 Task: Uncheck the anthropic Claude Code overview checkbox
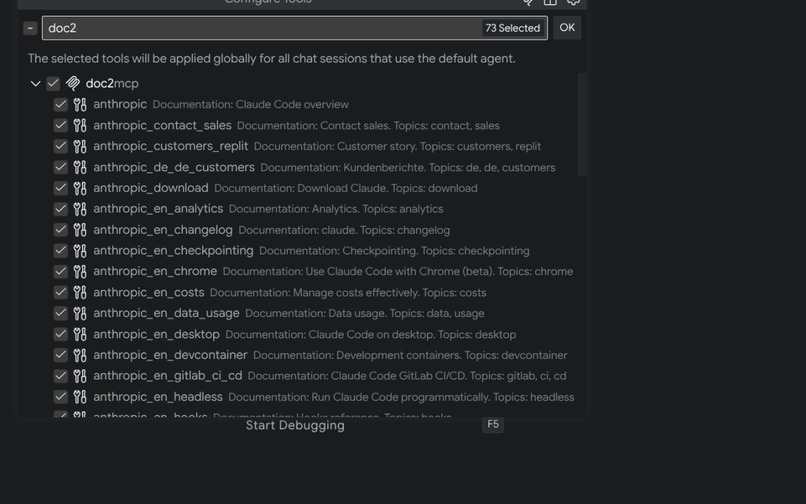tap(61, 105)
